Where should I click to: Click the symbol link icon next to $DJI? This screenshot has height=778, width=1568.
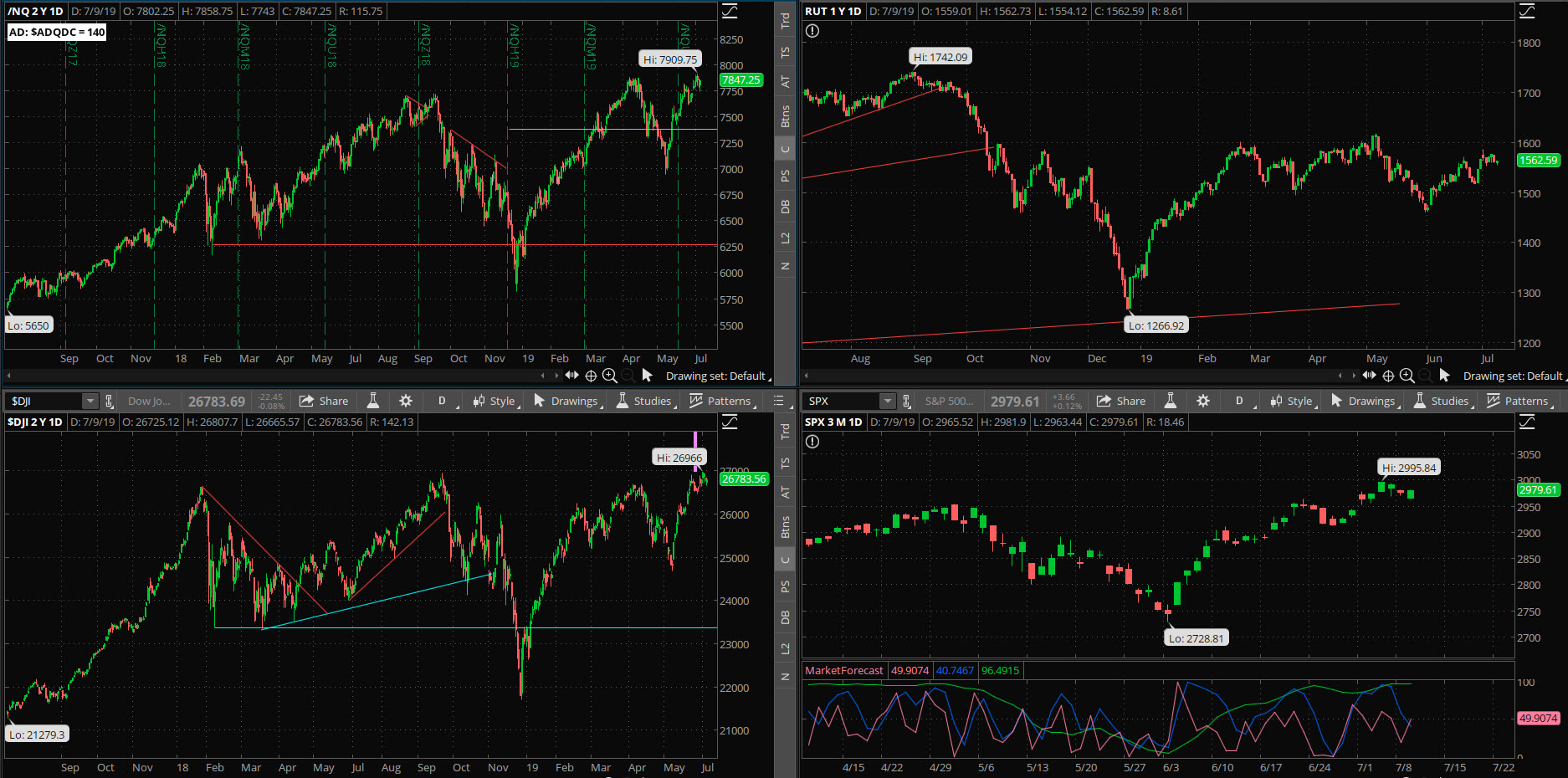point(109,401)
